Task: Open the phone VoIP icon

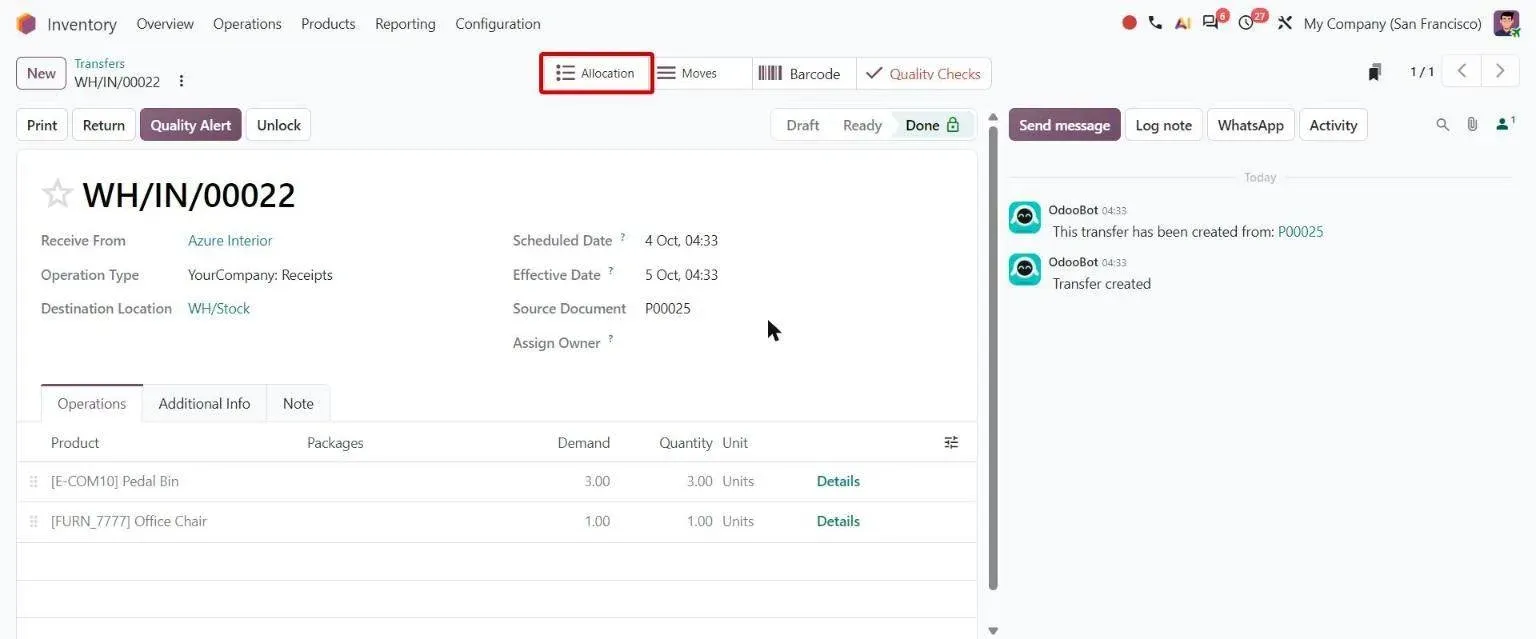Action: click(1155, 23)
